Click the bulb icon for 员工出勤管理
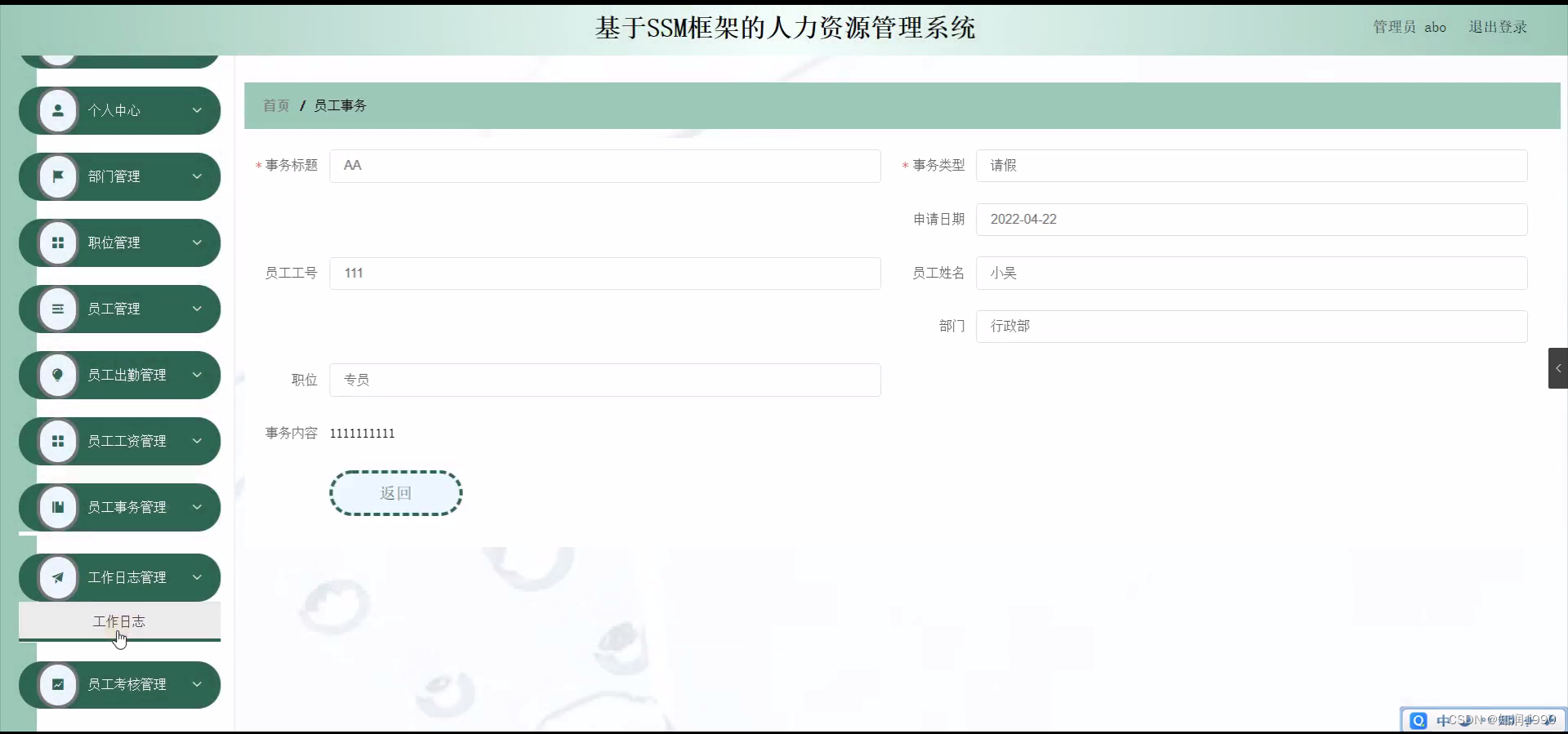Screen dimensions: 1568x734 [58, 375]
